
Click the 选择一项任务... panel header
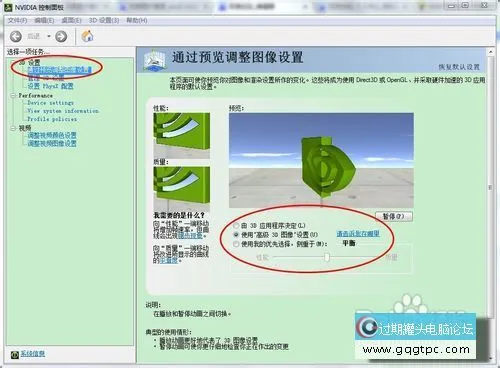click(28, 52)
